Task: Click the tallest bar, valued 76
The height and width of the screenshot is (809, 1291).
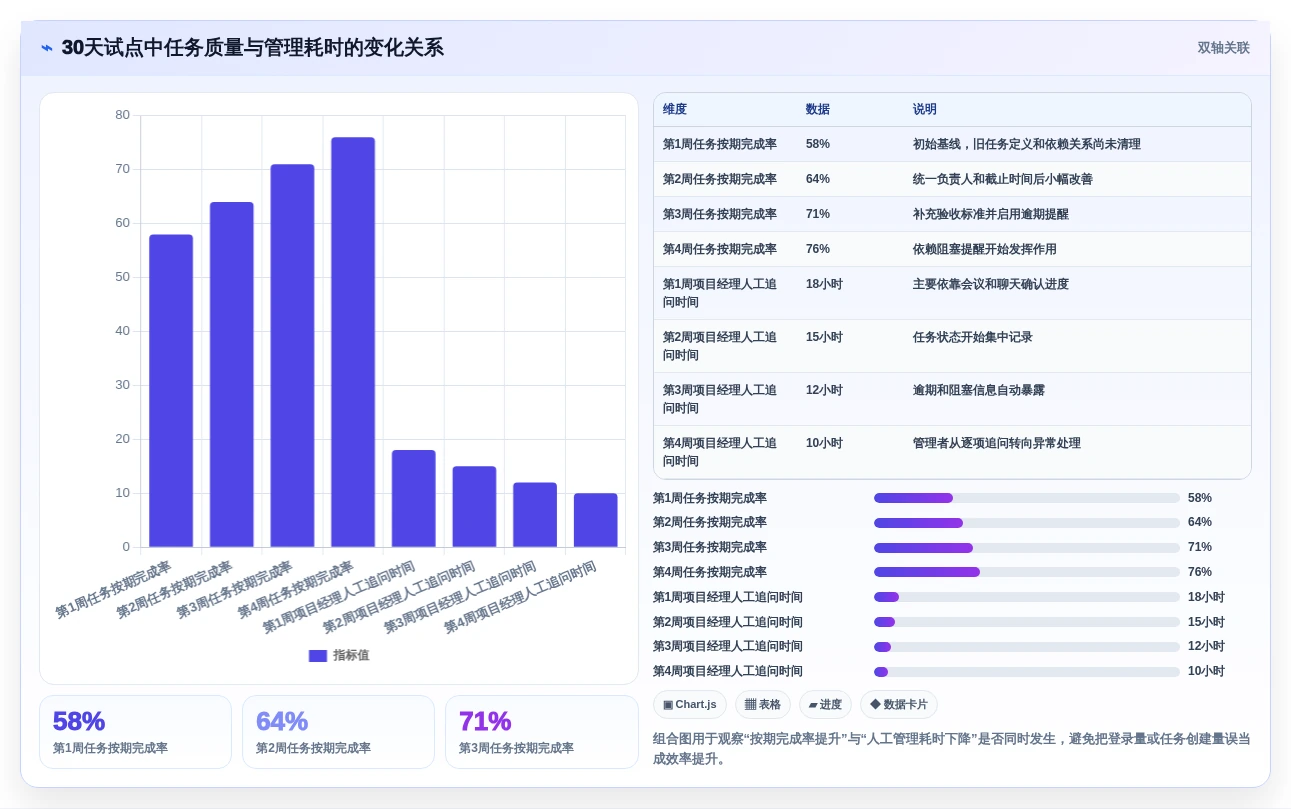Action: click(353, 342)
